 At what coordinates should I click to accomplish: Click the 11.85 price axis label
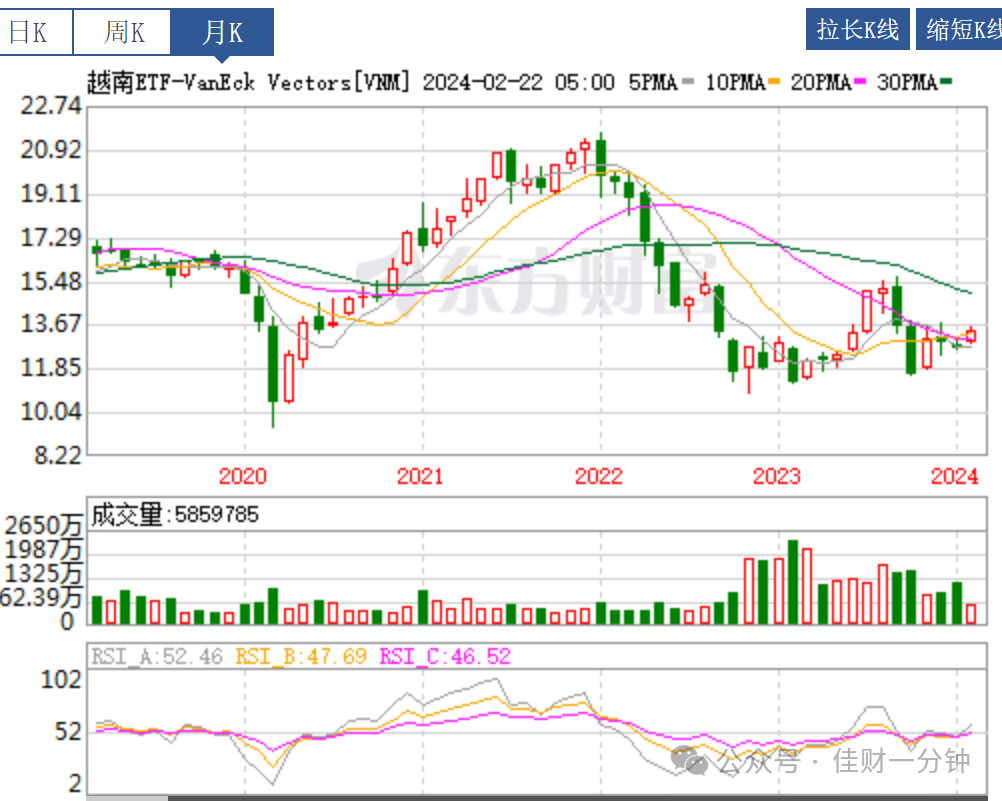pyautogui.click(x=51, y=368)
